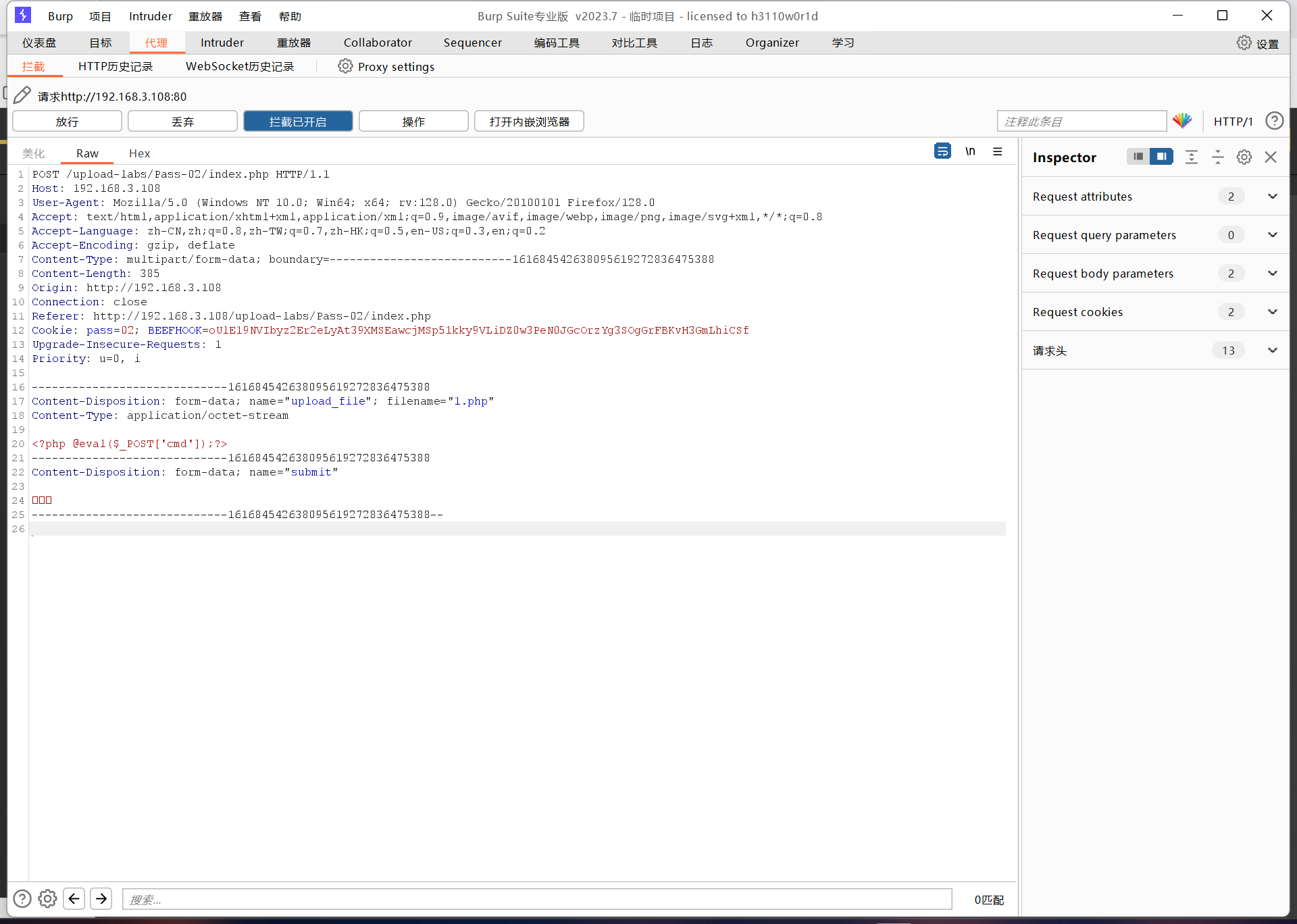Open Inspector settings gear icon
The image size is (1297, 924).
[x=1244, y=157]
